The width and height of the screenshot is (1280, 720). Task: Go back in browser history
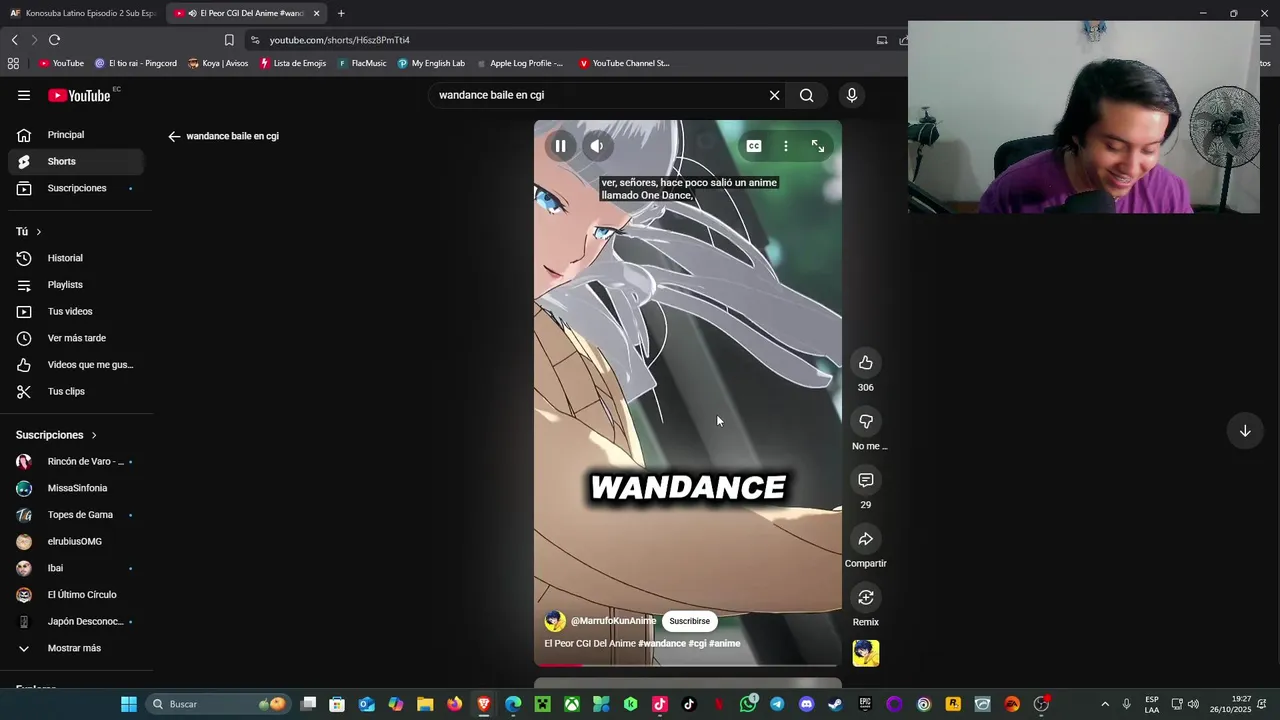[14, 40]
